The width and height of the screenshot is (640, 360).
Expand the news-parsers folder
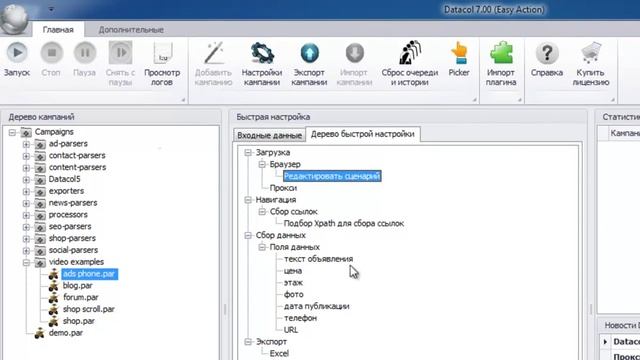click(27, 203)
